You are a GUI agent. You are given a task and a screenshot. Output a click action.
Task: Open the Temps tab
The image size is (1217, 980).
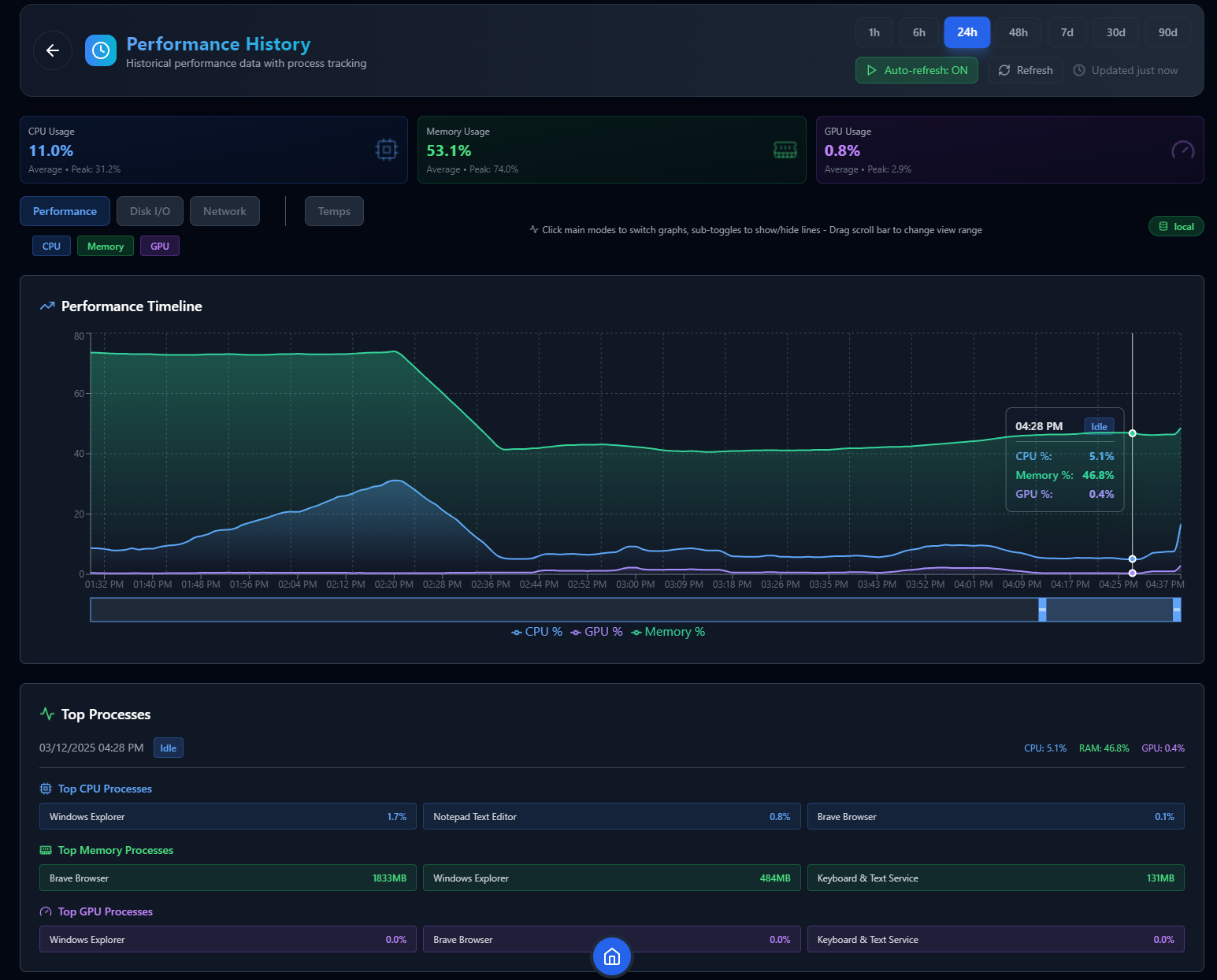pos(333,211)
